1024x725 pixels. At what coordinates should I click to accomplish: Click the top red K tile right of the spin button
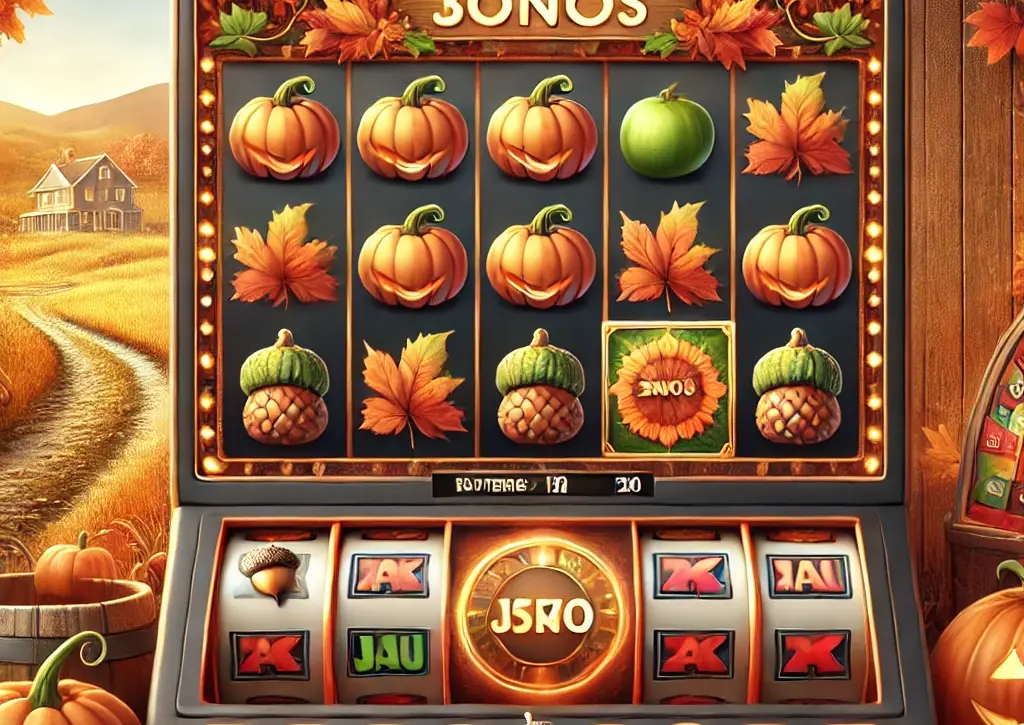click(692, 575)
